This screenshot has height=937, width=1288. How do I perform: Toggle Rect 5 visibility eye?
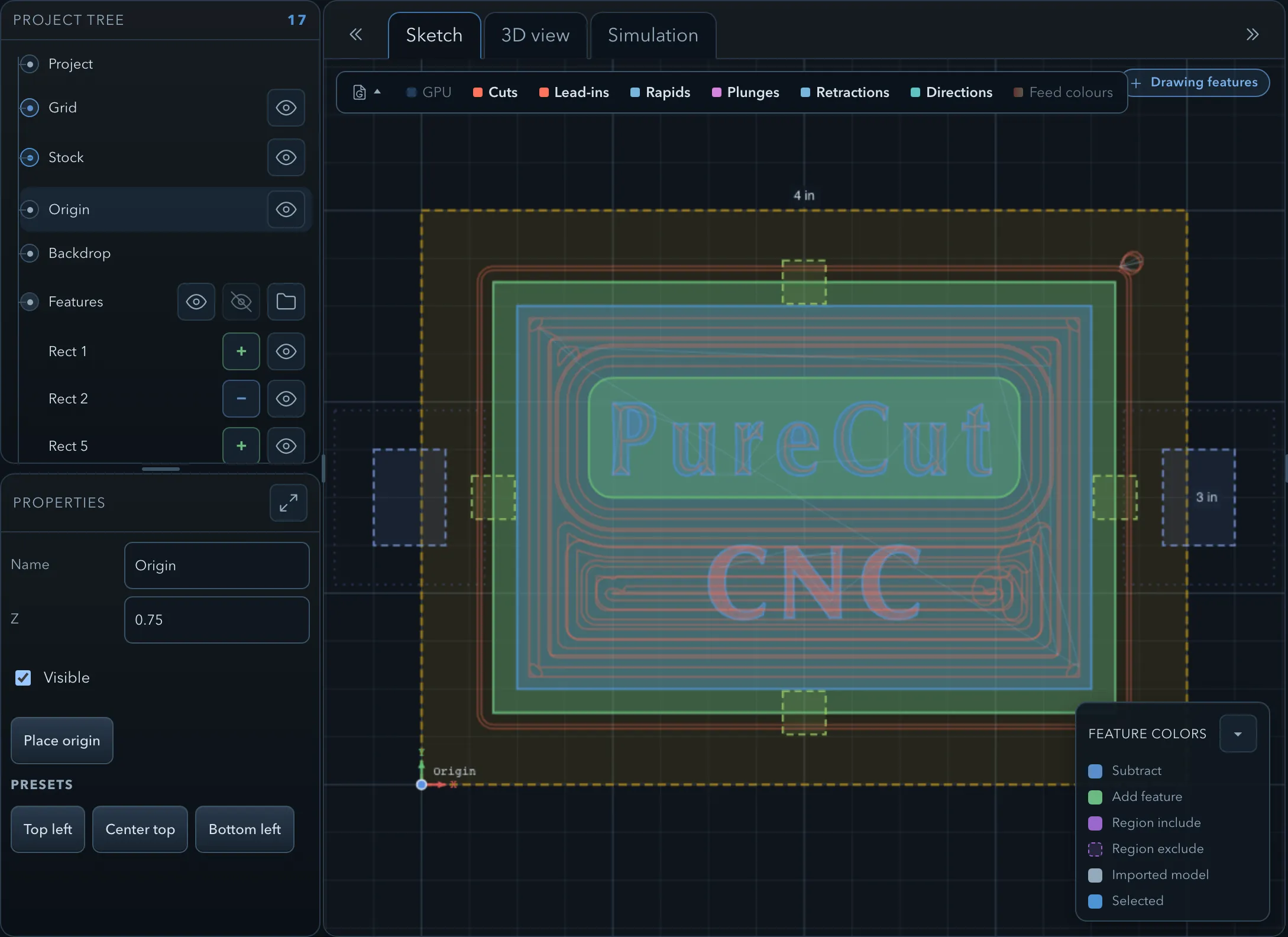(x=286, y=446)
